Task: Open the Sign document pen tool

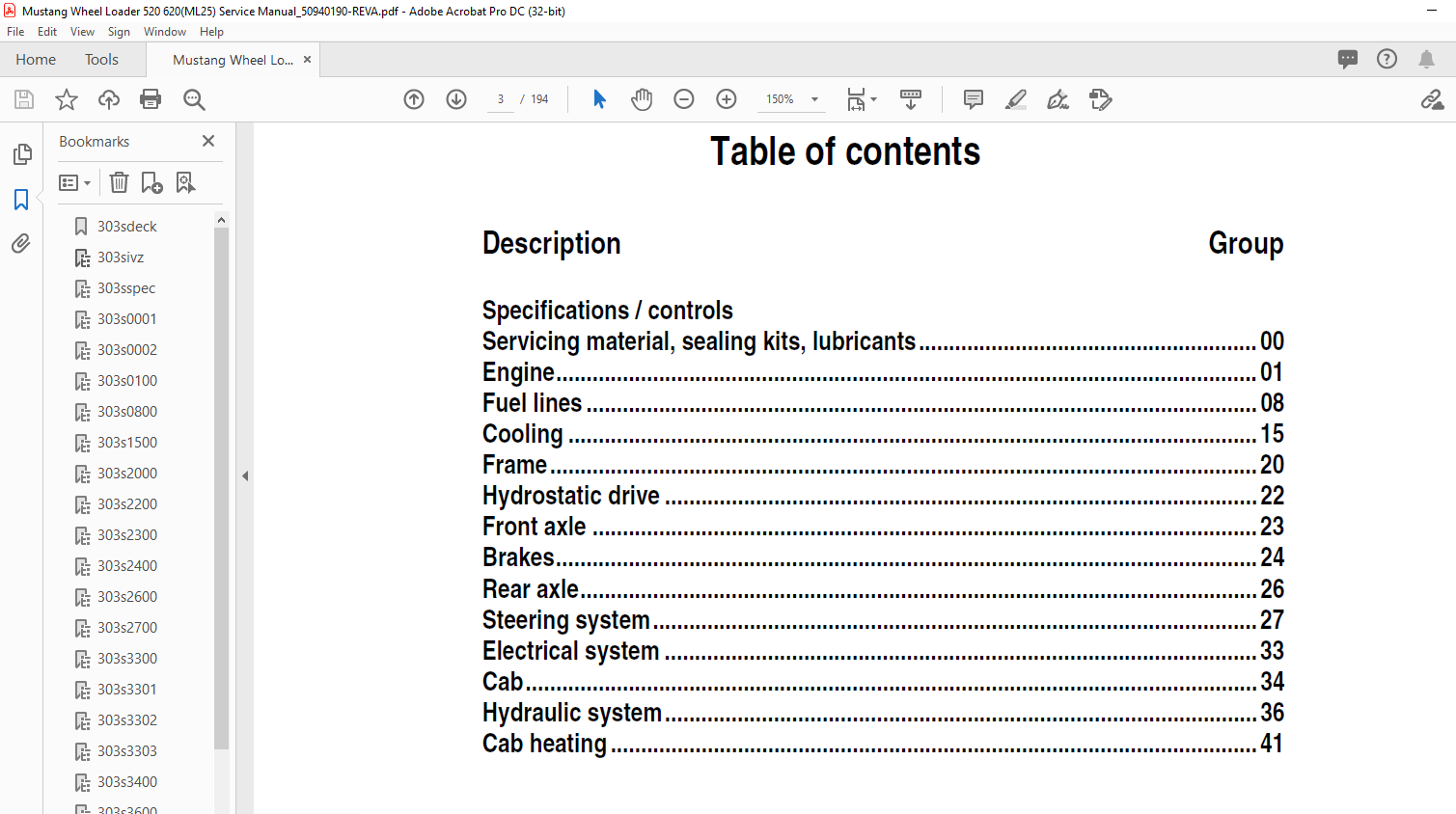Action: [1058, 99]
